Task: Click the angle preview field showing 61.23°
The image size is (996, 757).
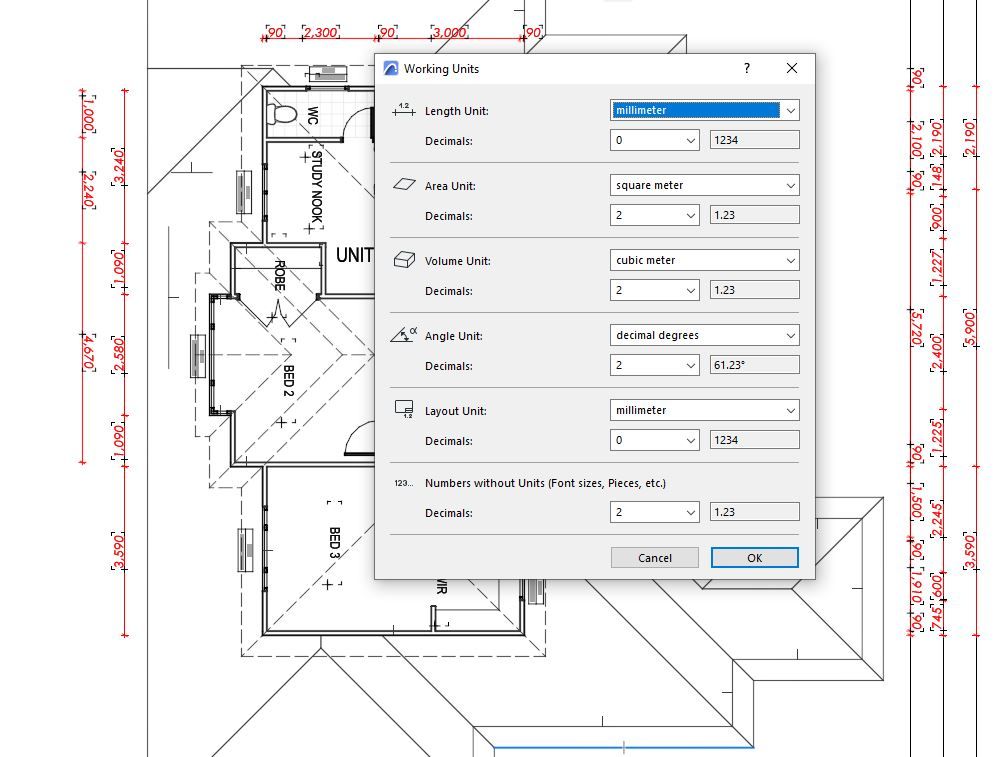Action: coord(755,365)
